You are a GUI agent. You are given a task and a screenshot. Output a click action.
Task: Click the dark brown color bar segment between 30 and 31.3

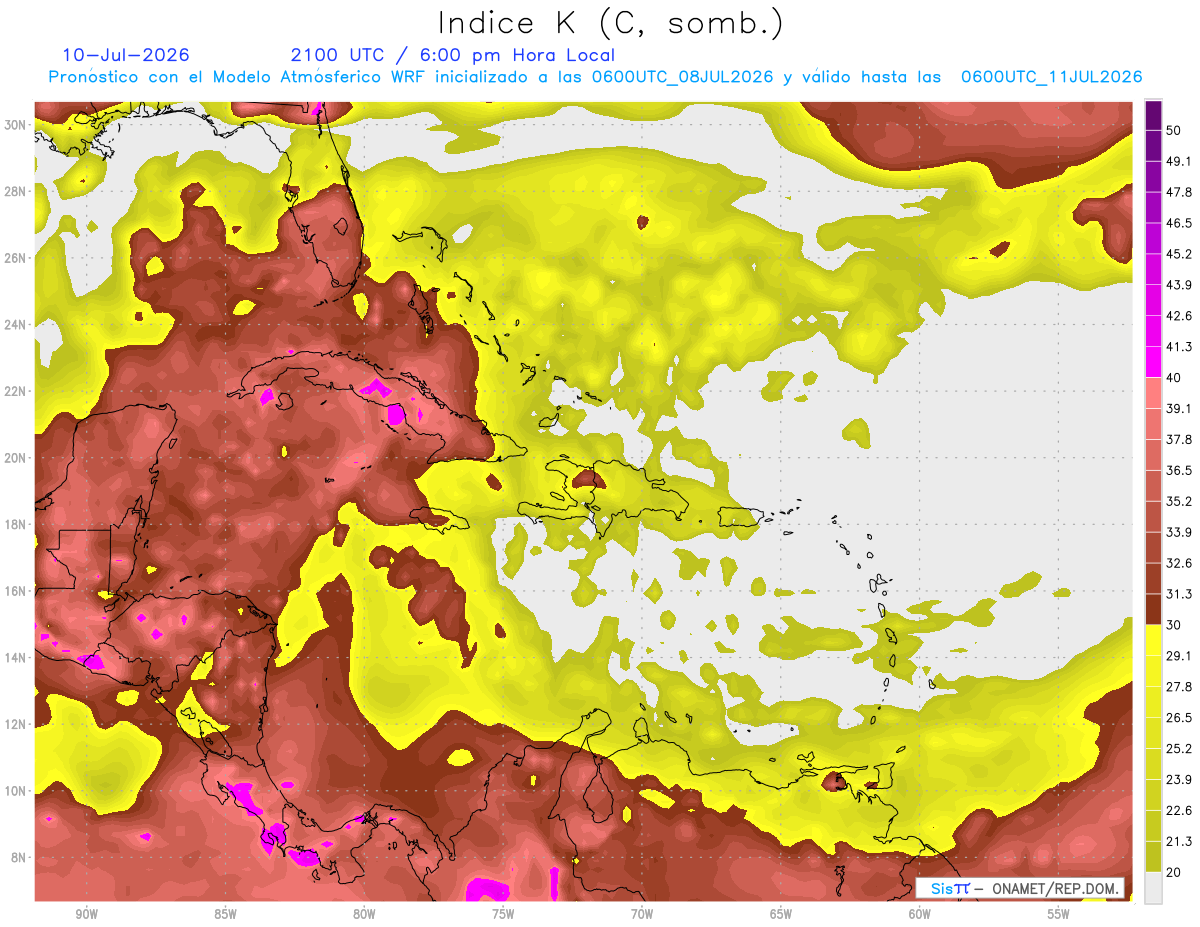pos(1153,609)
